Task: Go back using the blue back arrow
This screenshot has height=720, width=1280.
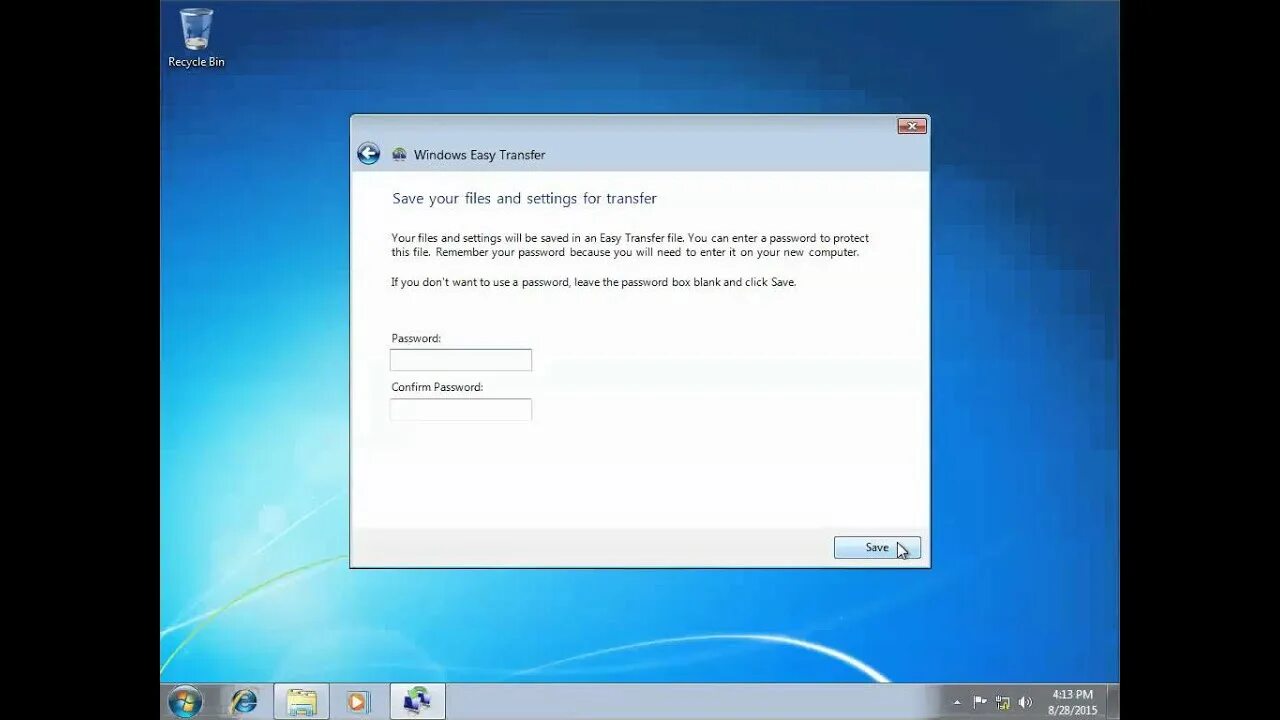Action: click(x=368, y=154)
